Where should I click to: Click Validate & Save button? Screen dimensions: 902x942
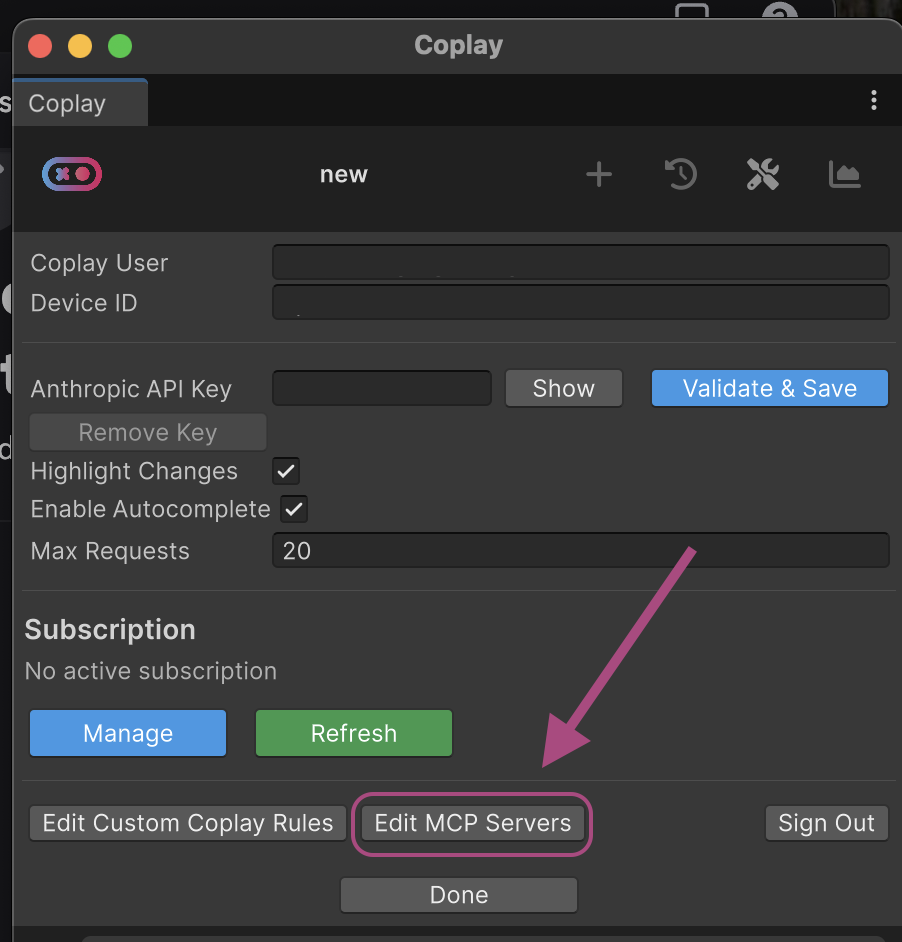coord(770,388)
